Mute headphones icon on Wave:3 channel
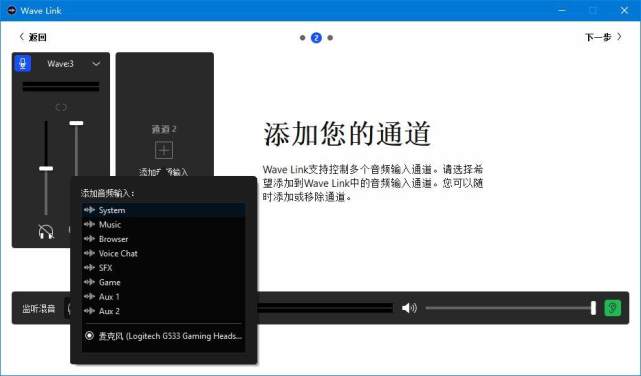The width and height of the screenshot is (641, 376). 46,232
